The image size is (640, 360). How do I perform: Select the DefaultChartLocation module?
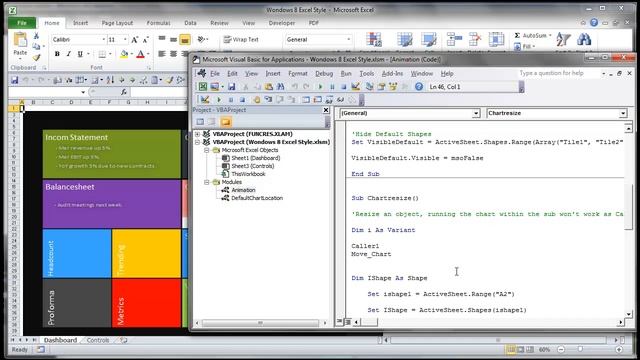[257, 198]
